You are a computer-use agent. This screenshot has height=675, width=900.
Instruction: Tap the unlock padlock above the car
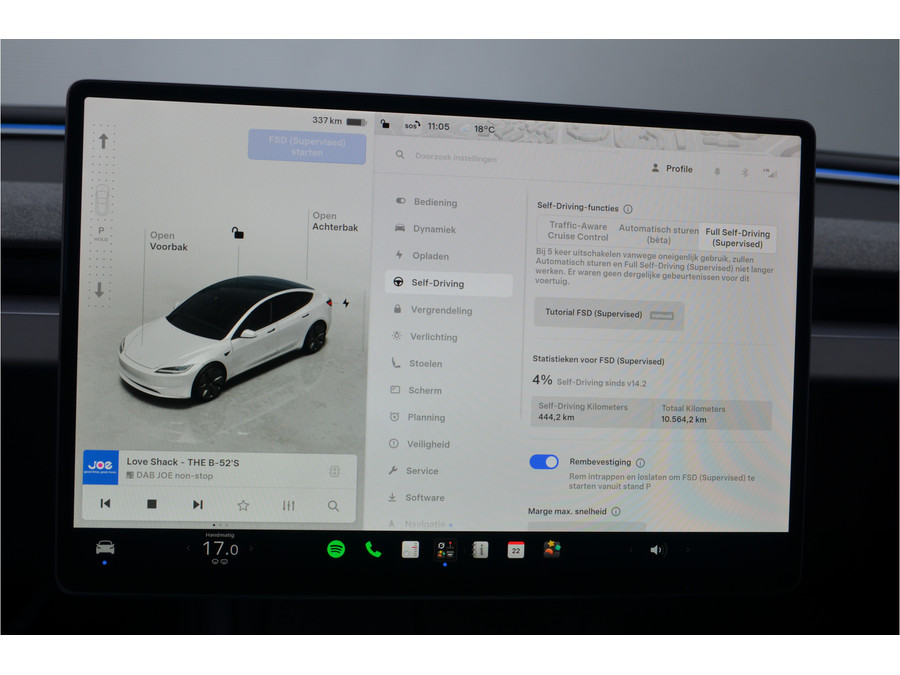click(238, 232)
